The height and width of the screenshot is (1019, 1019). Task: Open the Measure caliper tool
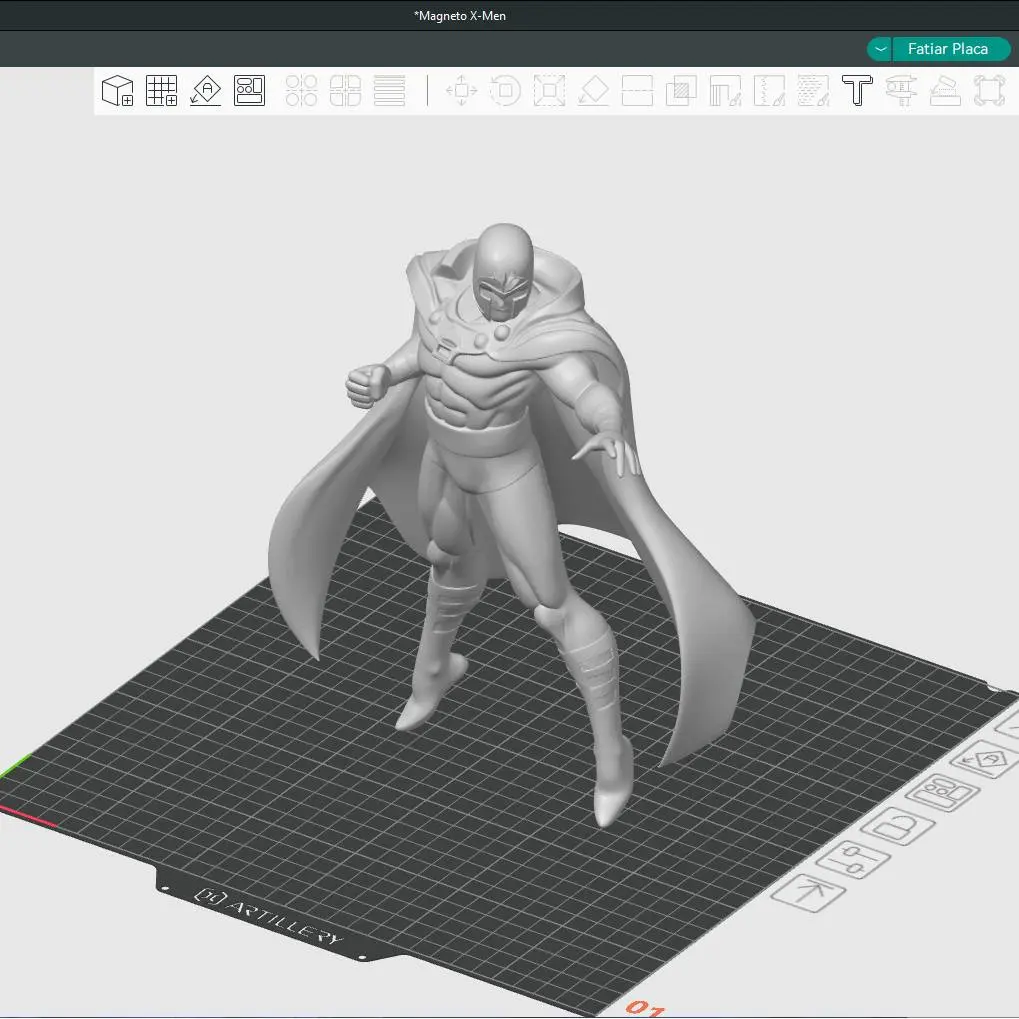pos(901,90)
